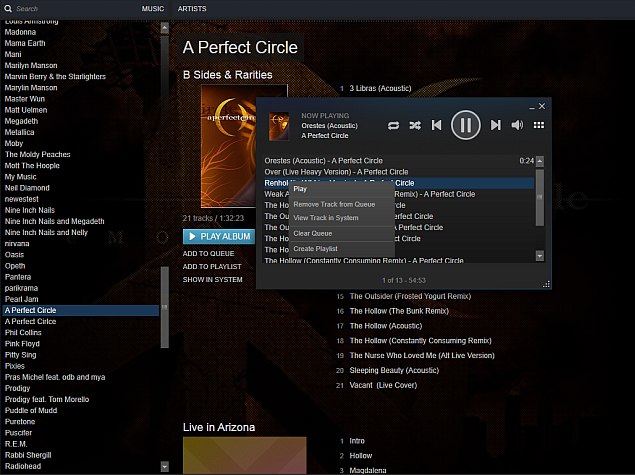Select Orestes (Acoustic) in the queue
635x475 pixels.
pyautogui.click(x=399, y=161)
